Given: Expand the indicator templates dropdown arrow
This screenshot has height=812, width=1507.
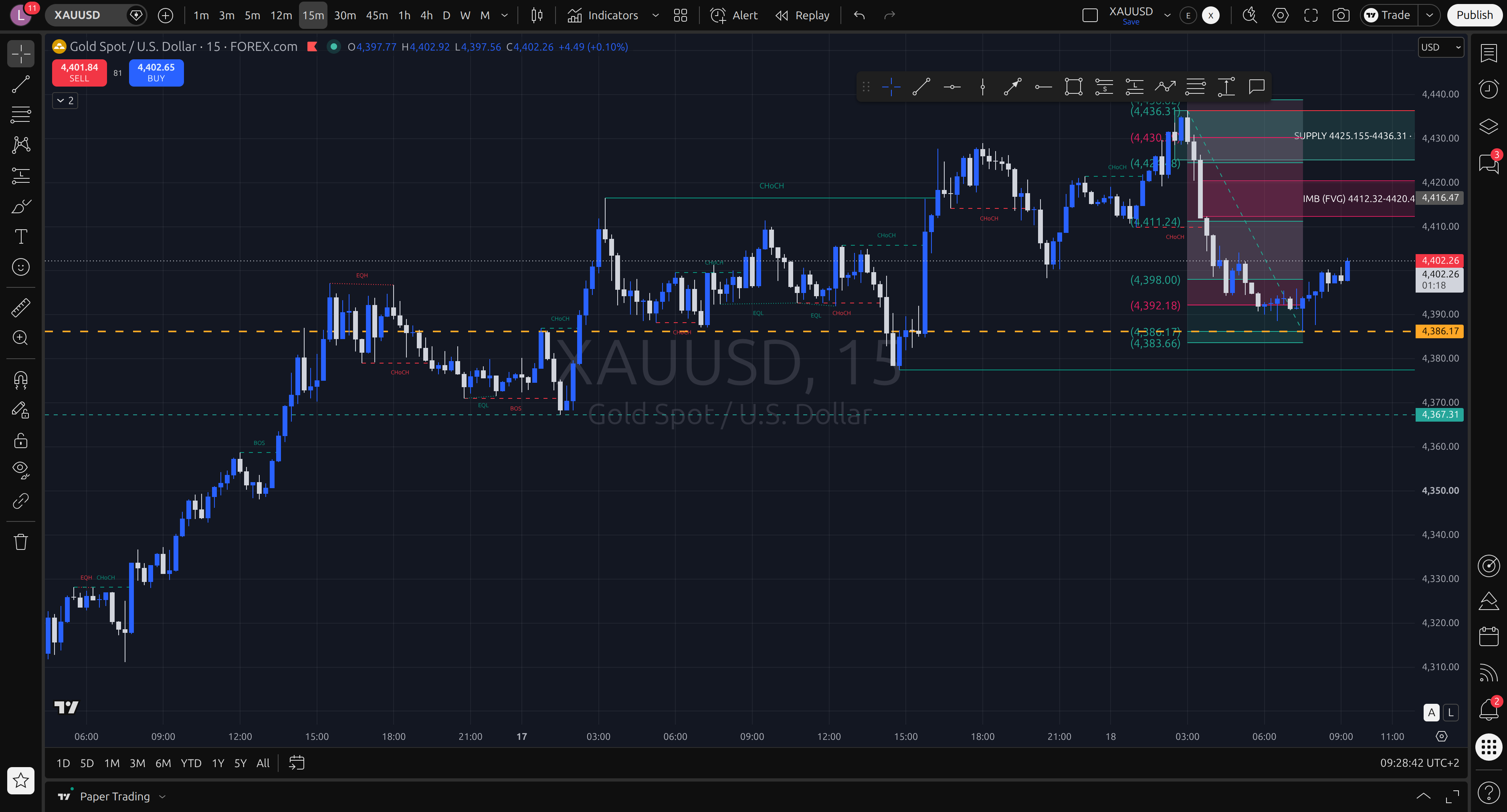Looking at the screenshot, I should (655, 15).
